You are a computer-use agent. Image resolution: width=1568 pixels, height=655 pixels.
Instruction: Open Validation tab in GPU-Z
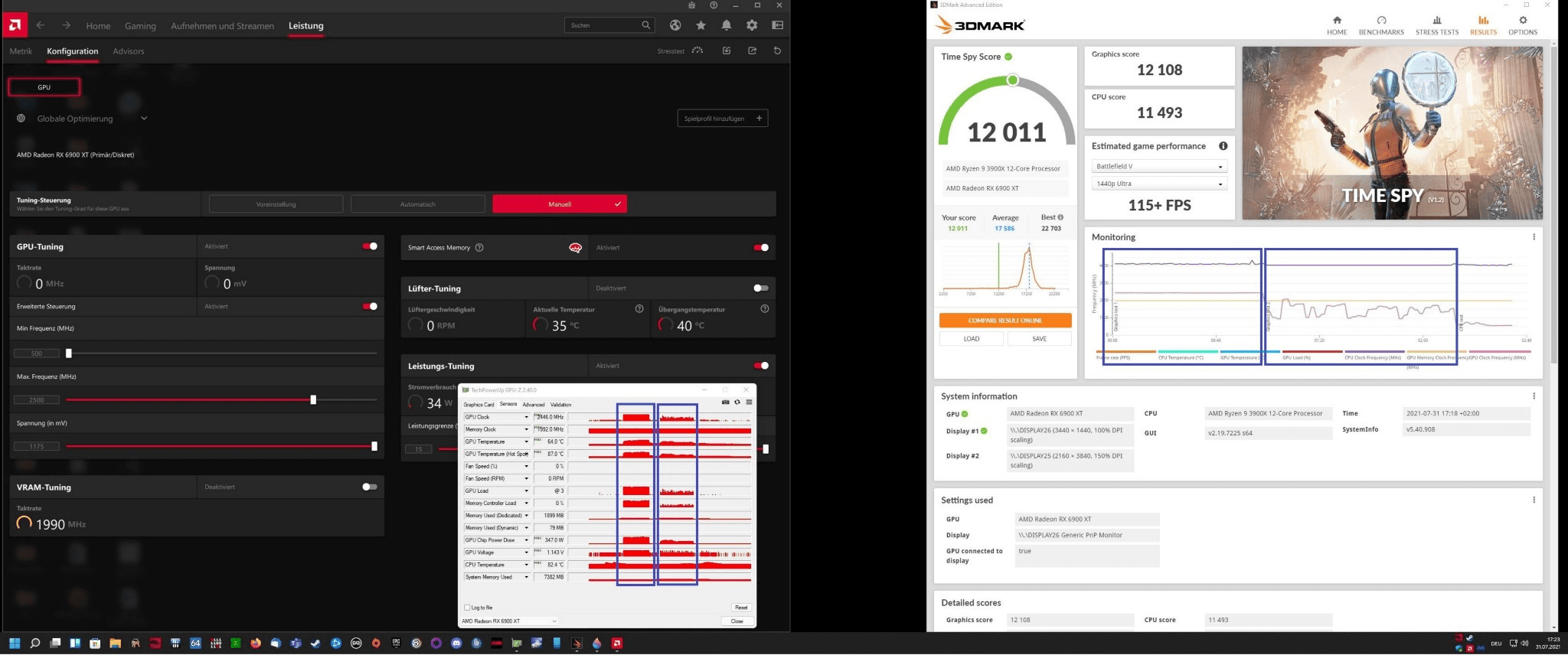coord(560,405)
